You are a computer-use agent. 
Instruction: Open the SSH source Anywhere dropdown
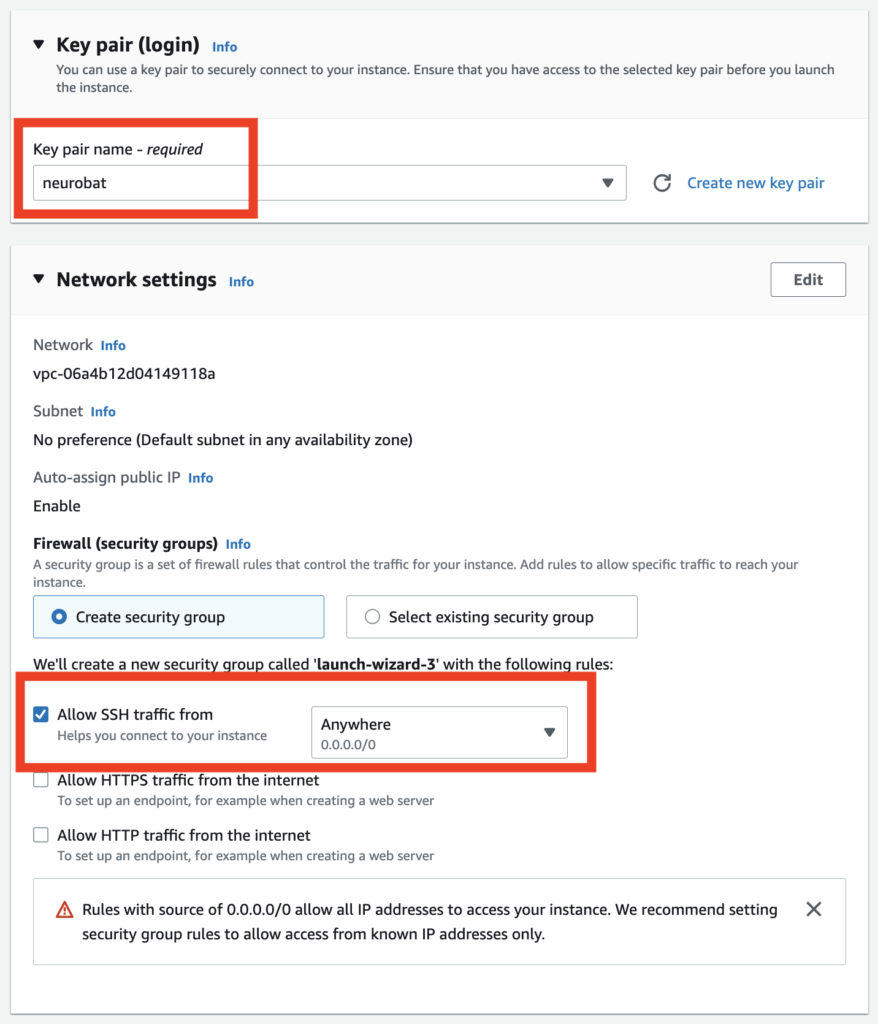tap(439, 732)
